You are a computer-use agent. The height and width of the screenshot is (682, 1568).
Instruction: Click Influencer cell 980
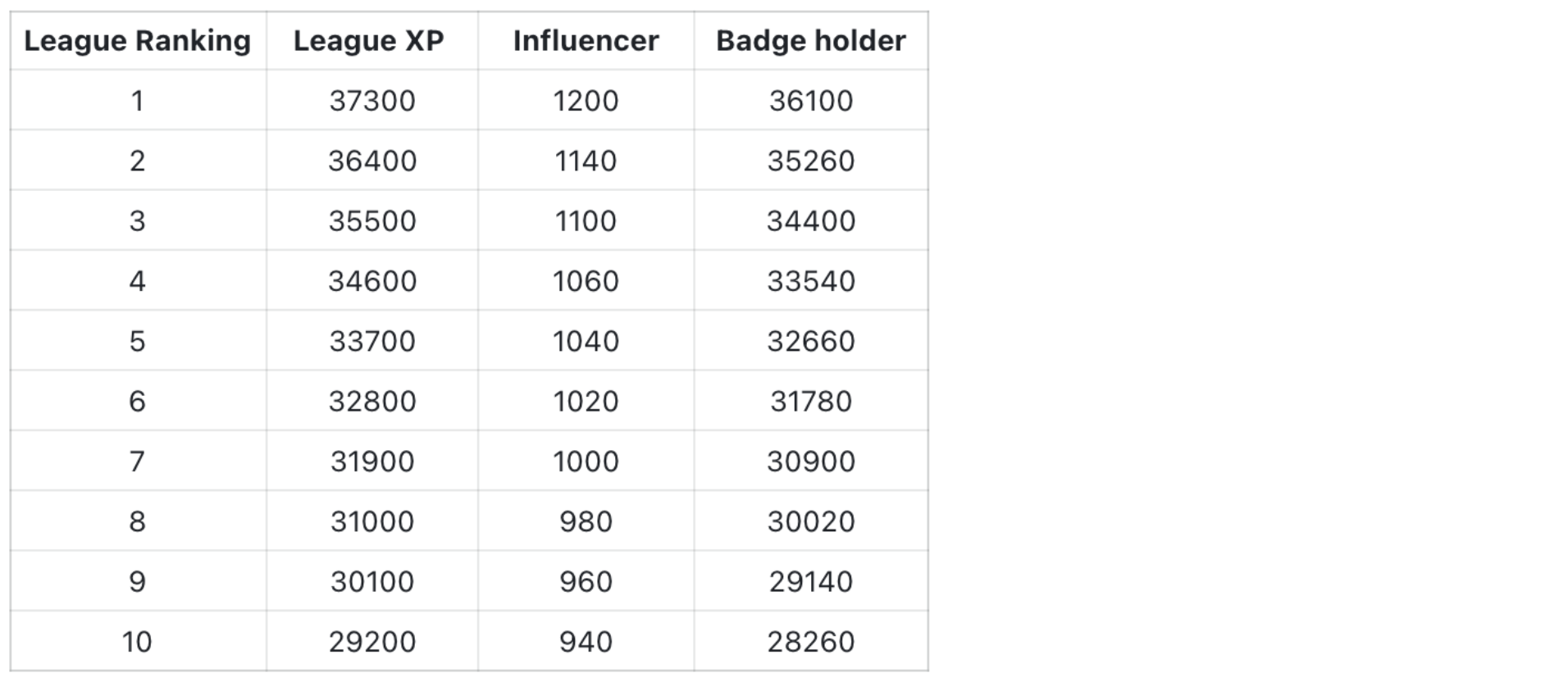[x=586, y=521]
